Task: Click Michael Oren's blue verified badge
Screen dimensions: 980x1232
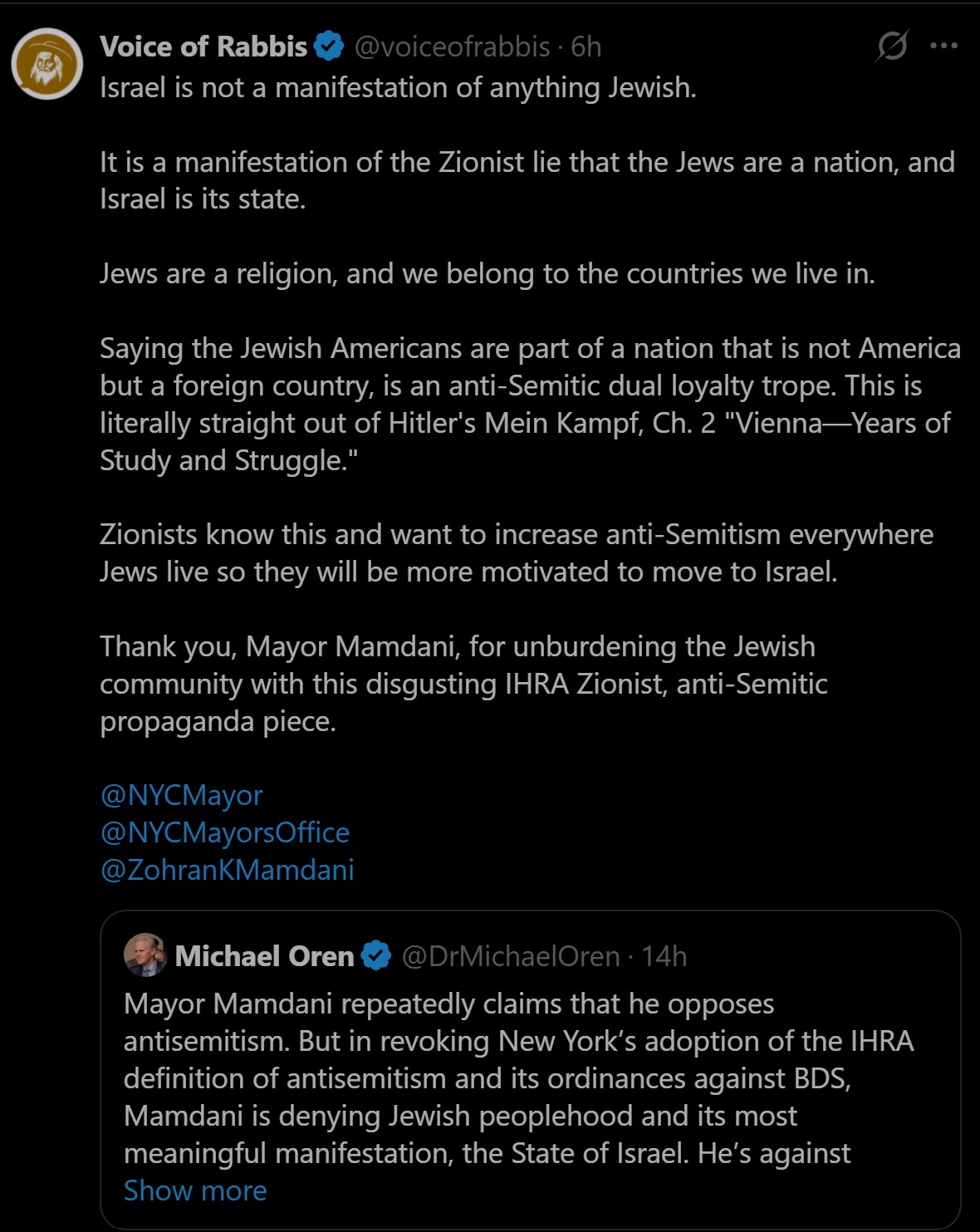Action: [x=376, y=956]
